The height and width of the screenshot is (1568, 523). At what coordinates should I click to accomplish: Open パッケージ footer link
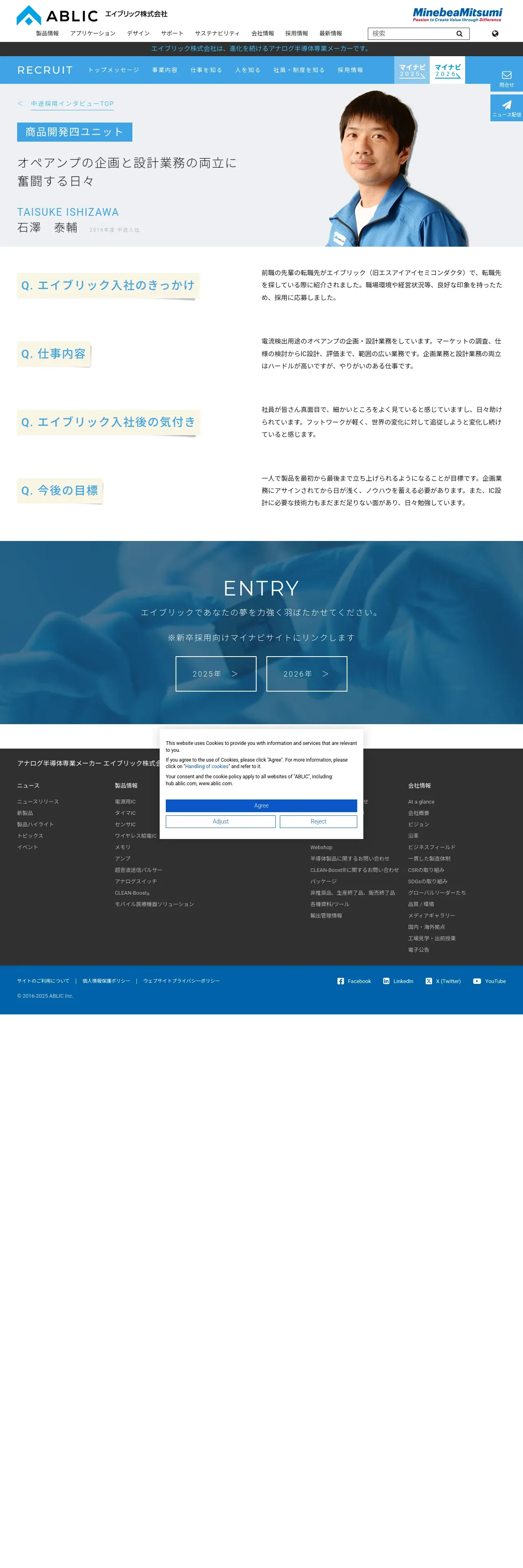(x=323, y=881)
